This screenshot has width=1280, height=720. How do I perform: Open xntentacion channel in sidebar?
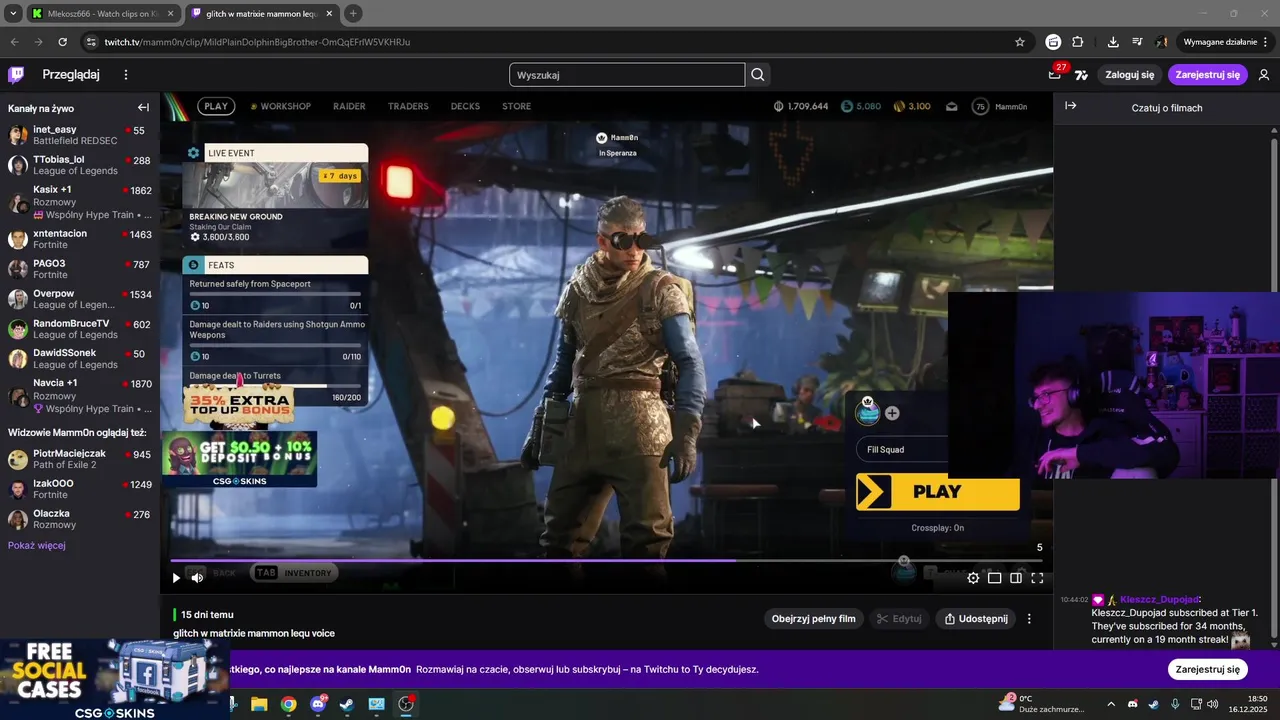(x=80, y=239)
